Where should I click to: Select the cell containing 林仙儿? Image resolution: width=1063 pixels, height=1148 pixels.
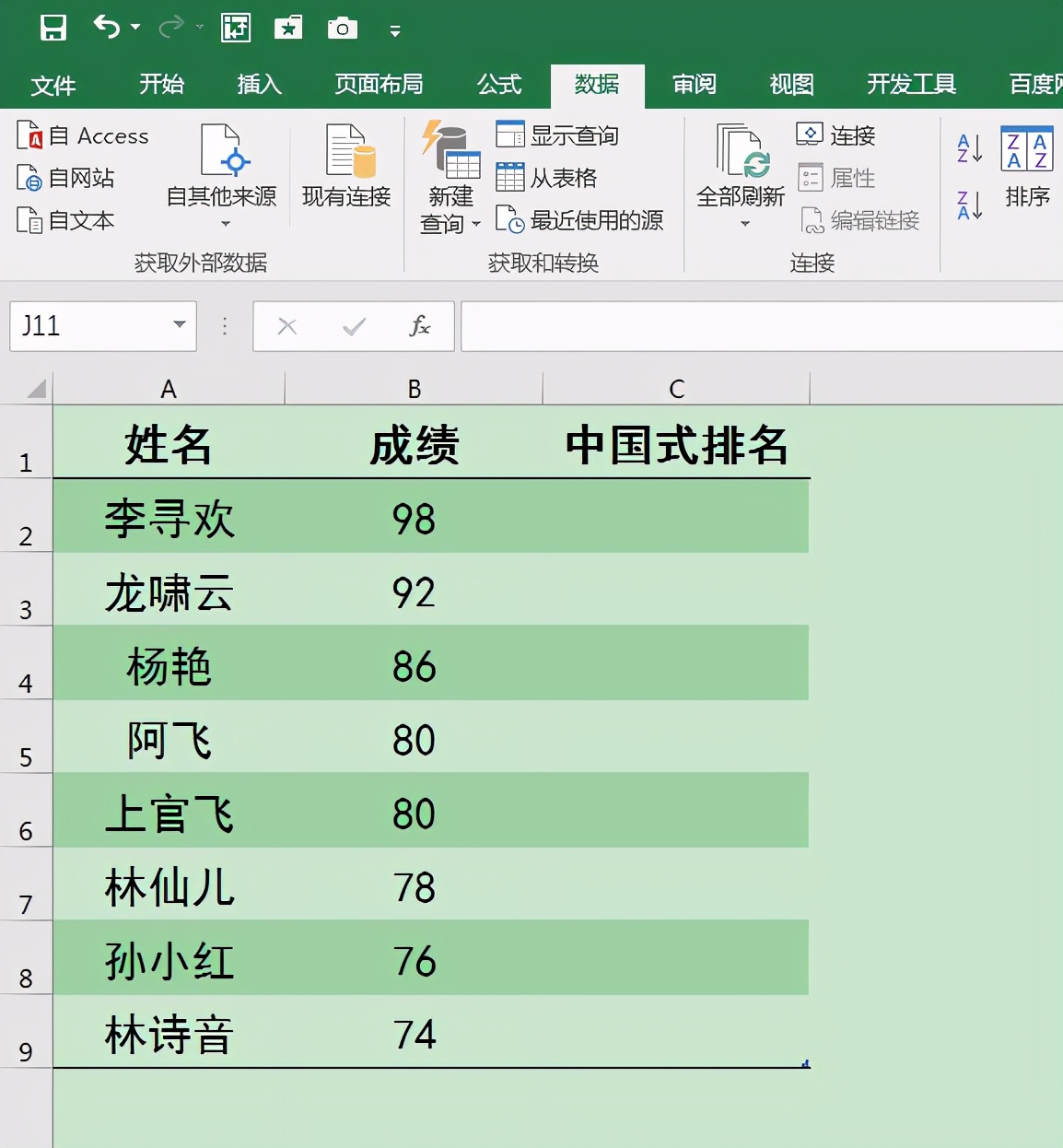point(169,885)
